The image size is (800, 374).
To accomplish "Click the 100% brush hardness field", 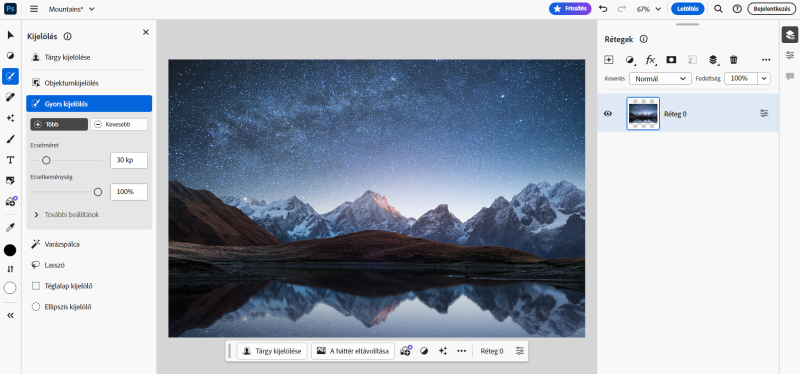I will tap(129, 192).
